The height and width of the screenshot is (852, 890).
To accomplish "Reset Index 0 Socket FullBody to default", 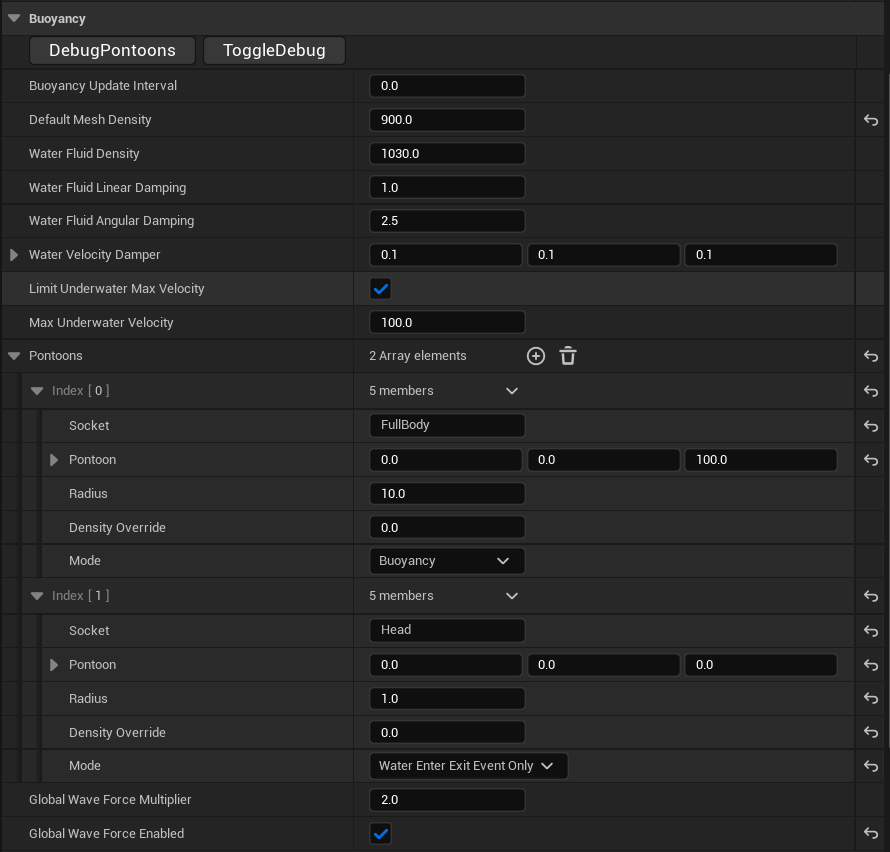I will coord(870,426).
